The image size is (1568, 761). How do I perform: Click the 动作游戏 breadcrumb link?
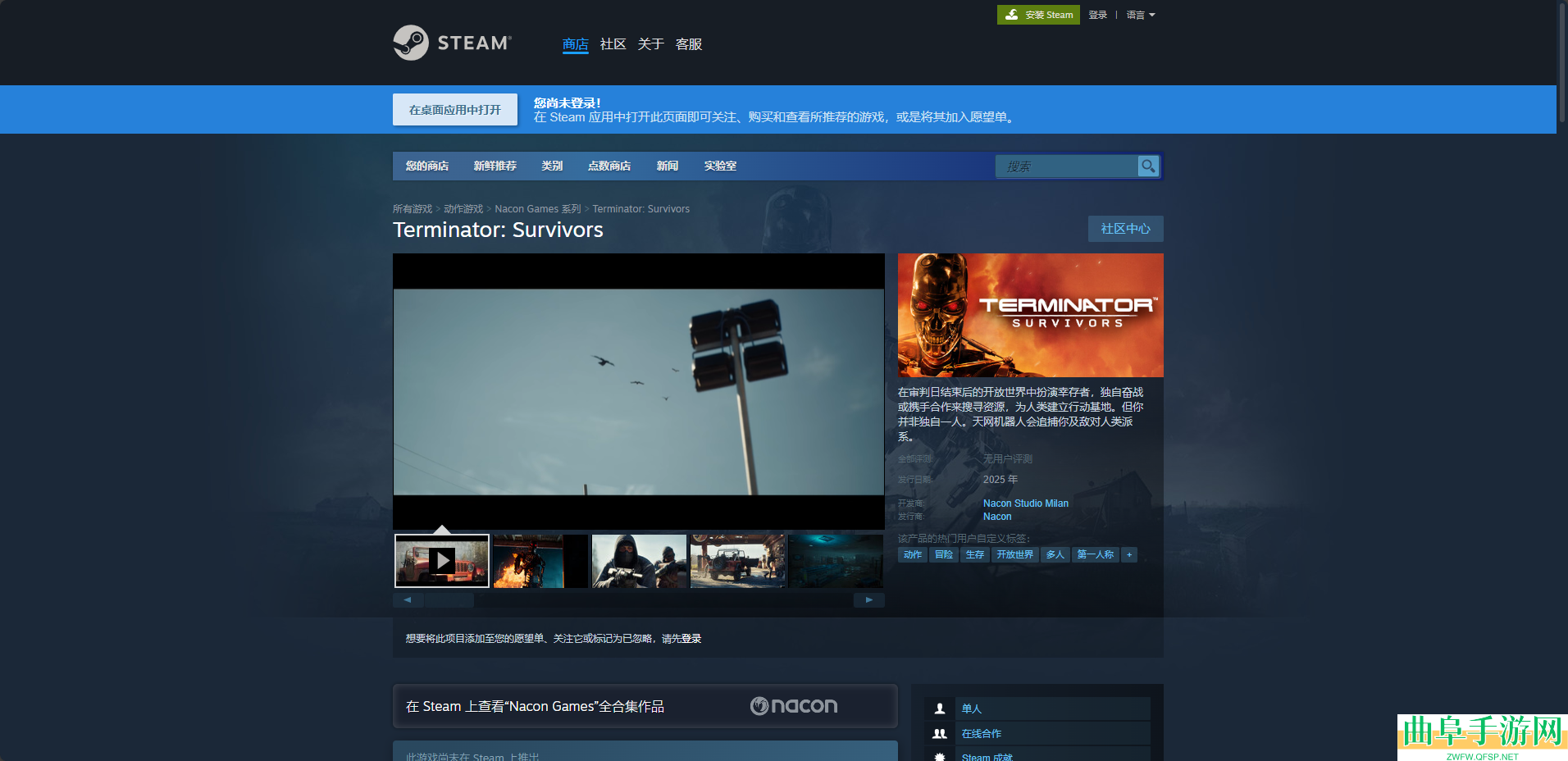coord(463,209)
